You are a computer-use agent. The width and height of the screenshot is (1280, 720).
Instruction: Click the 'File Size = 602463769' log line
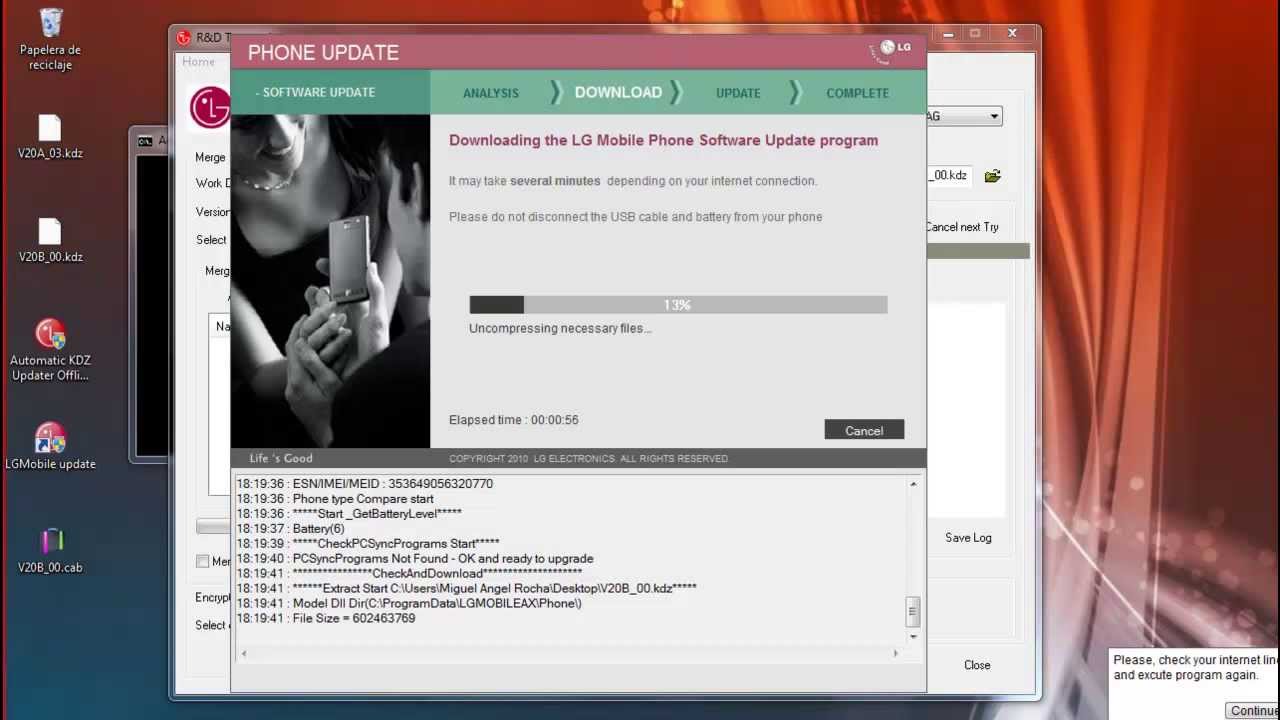click(x=326, y=619)
